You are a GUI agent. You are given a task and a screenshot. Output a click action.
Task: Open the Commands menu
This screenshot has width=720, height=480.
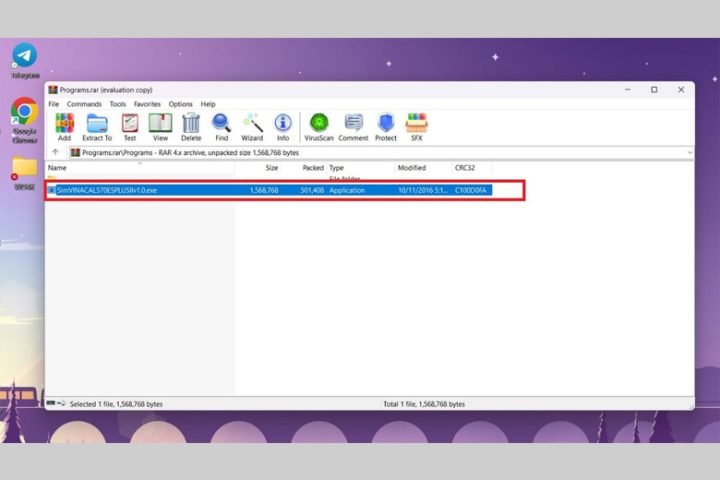84,104
